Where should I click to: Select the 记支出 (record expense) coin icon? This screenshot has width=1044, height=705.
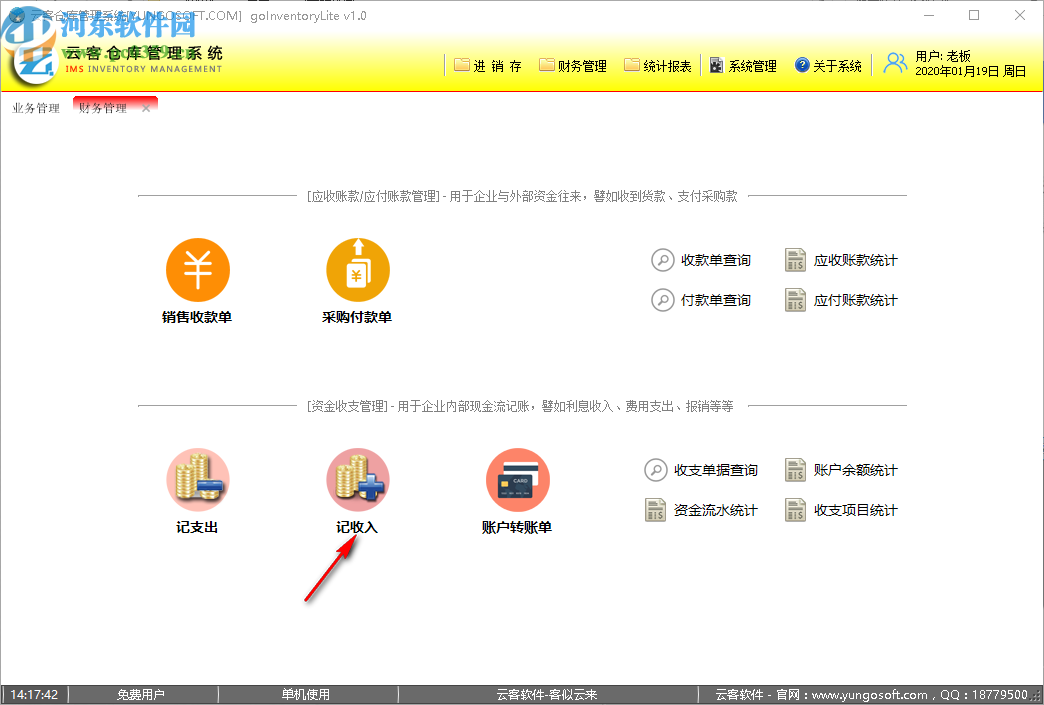point(197,479)
